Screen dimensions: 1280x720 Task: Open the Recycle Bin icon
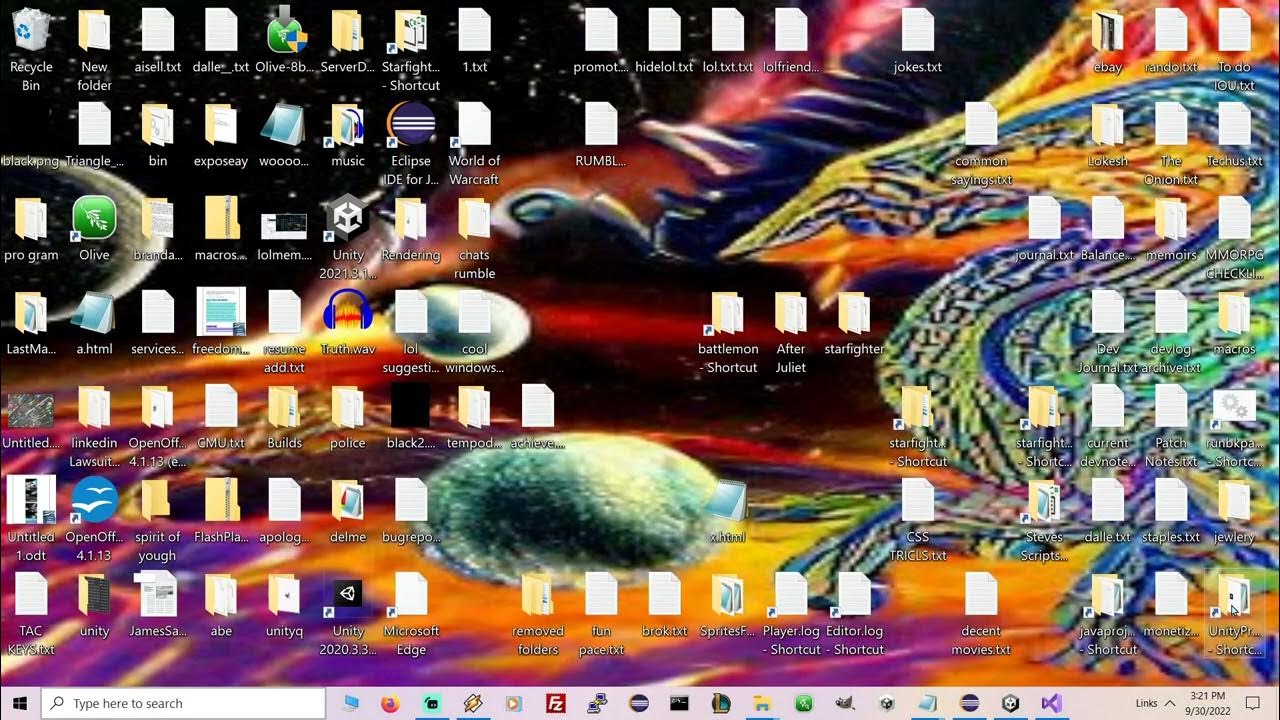31,30
